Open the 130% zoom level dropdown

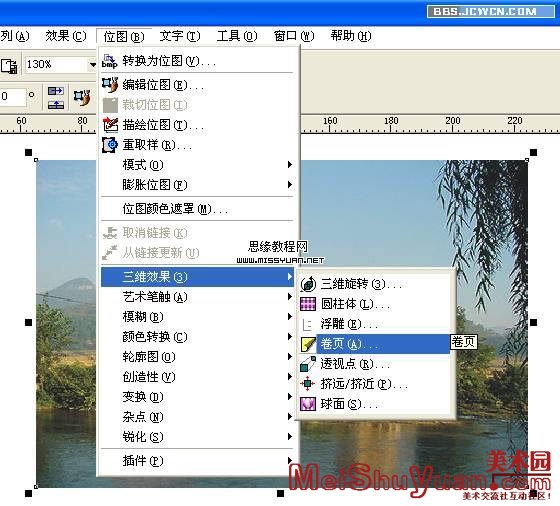click(93, 65)
